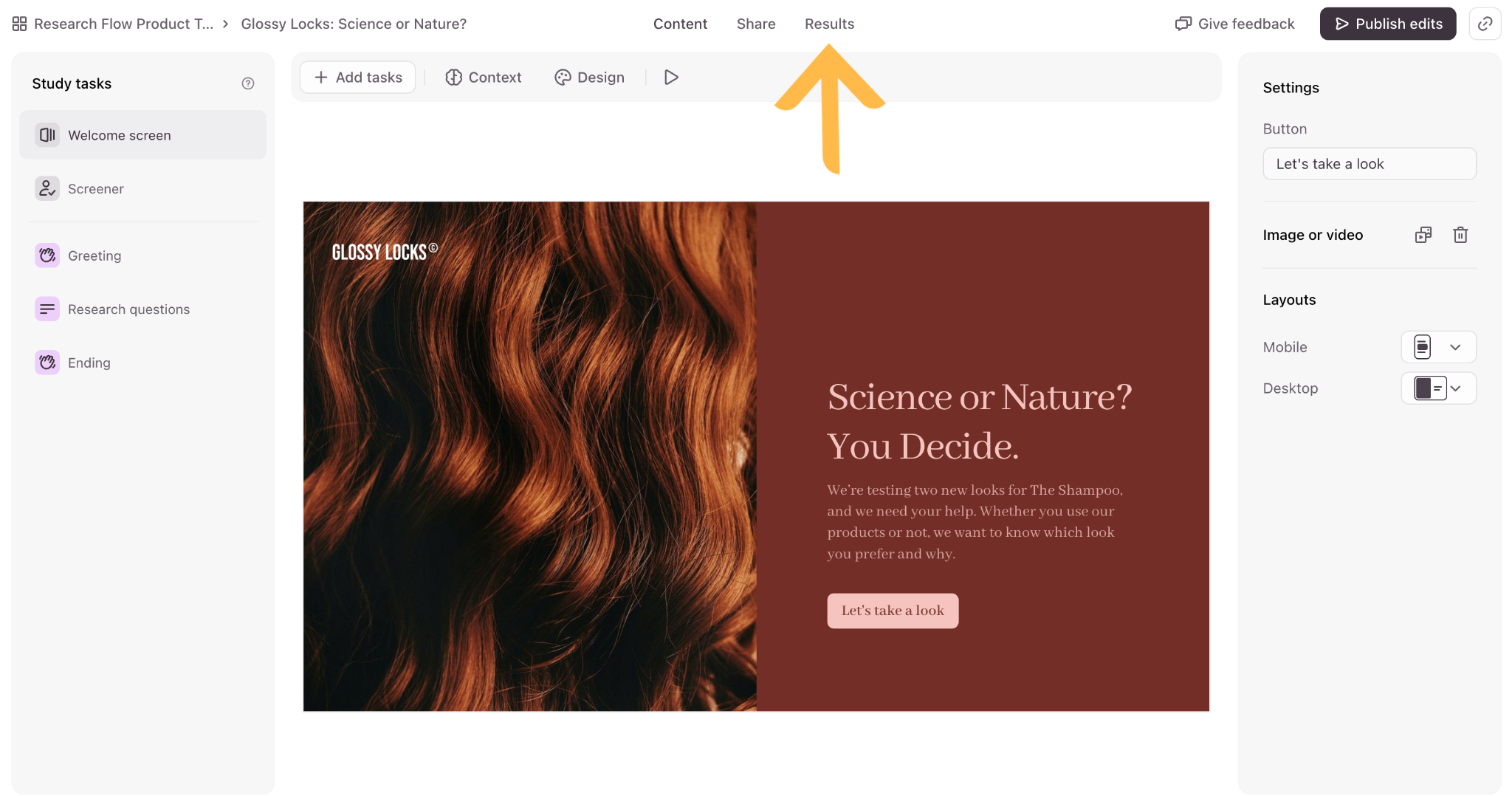Open the Design palette options

point(589,78)
